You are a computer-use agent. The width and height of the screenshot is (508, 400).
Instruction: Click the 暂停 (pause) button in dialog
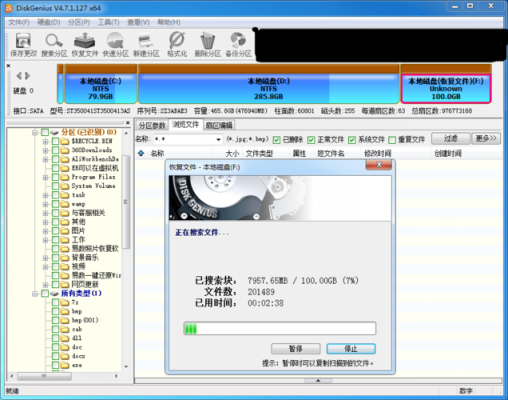296,349
